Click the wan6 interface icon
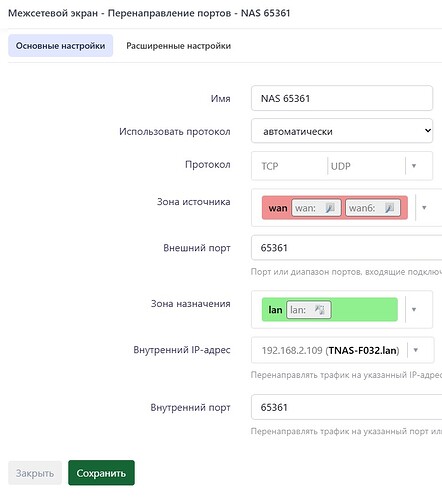Image resolution: width=442 pixels, height=500 pixels. click(389, 208)
